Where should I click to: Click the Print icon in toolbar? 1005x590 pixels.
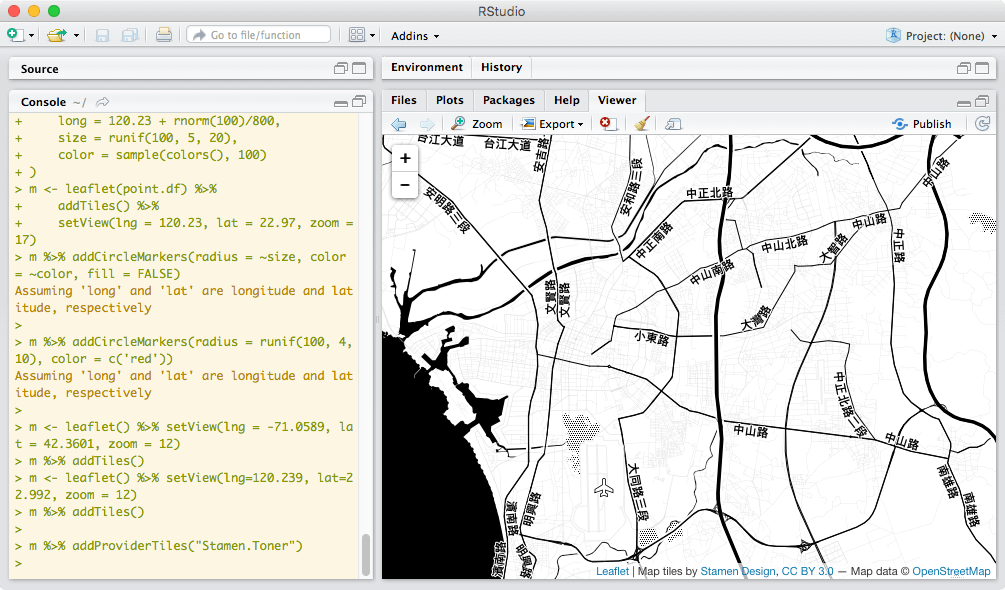click(164, 35)
